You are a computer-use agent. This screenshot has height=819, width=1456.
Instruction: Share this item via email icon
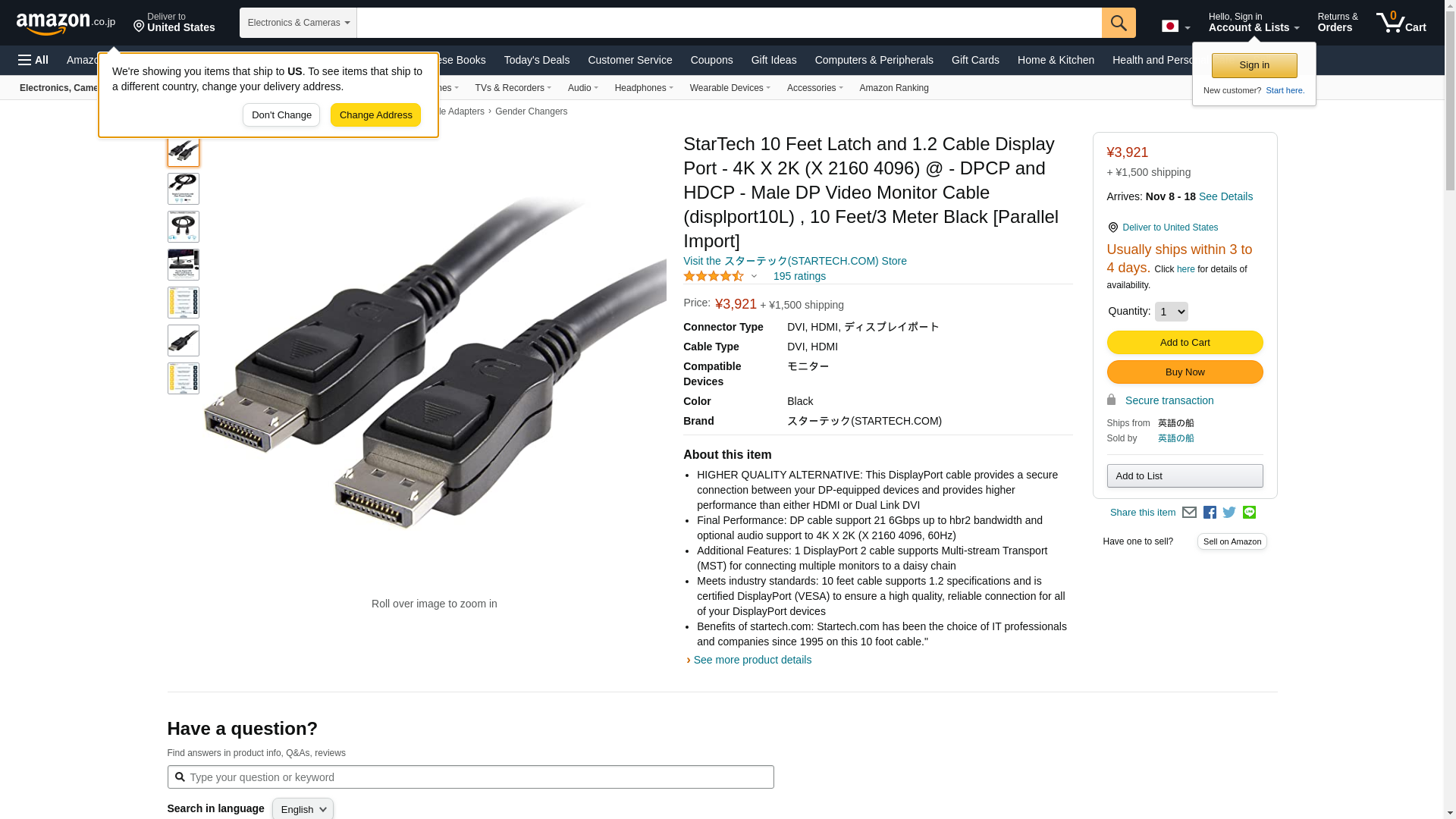coord(1189,513)
